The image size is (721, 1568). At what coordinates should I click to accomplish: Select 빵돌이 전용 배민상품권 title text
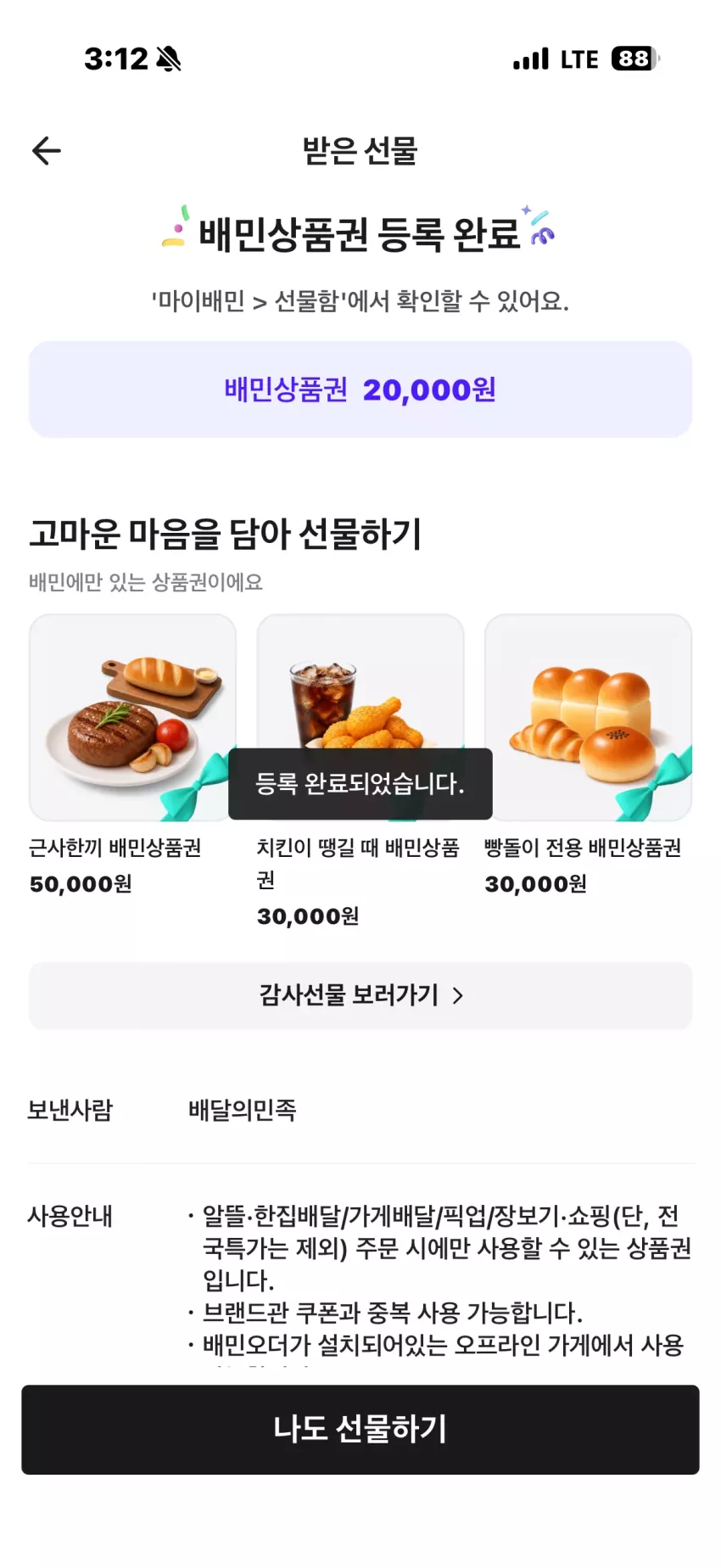tap(583, 848)
